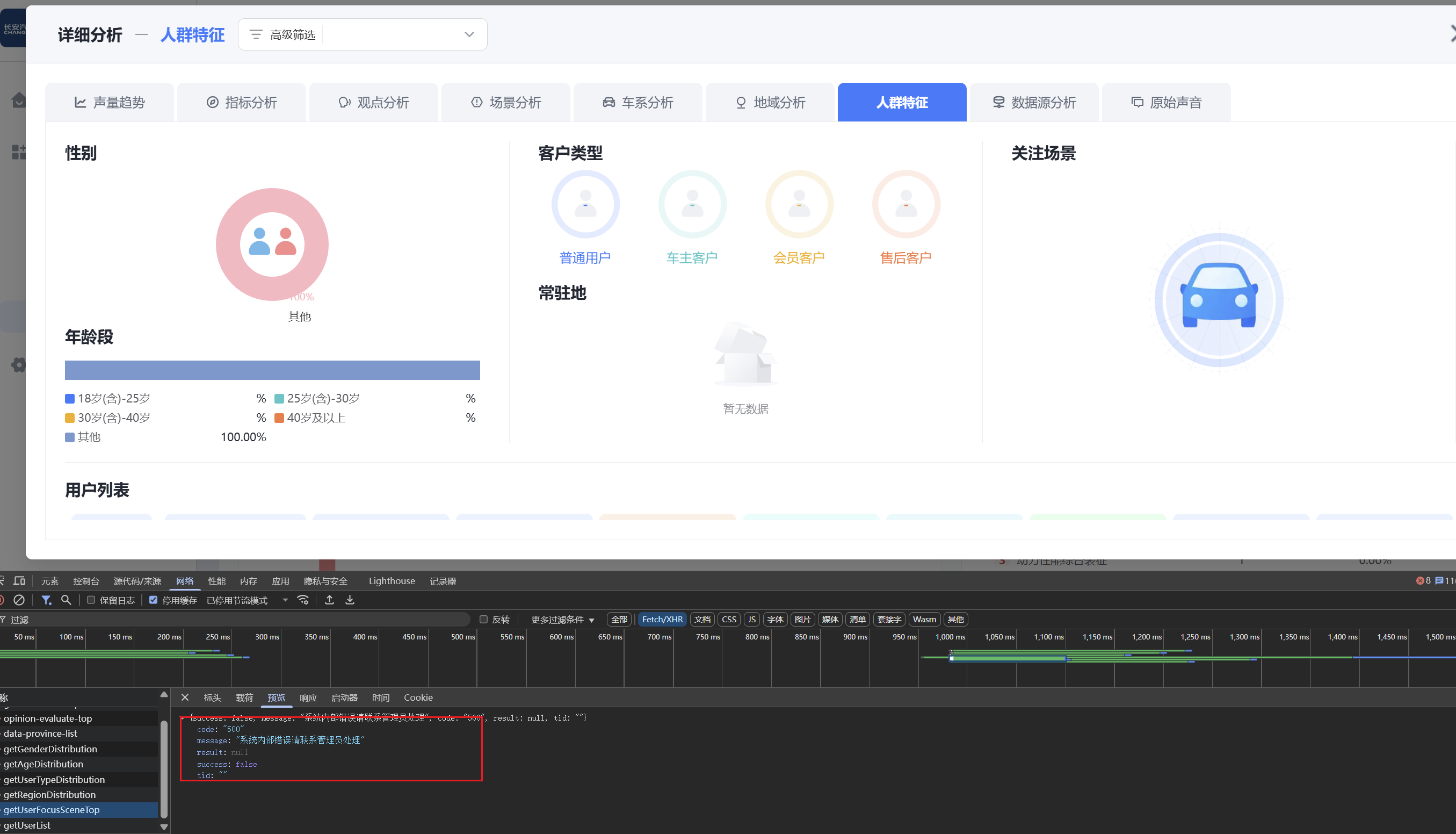Uncheck the 停用缓存 checkbox

154,600
